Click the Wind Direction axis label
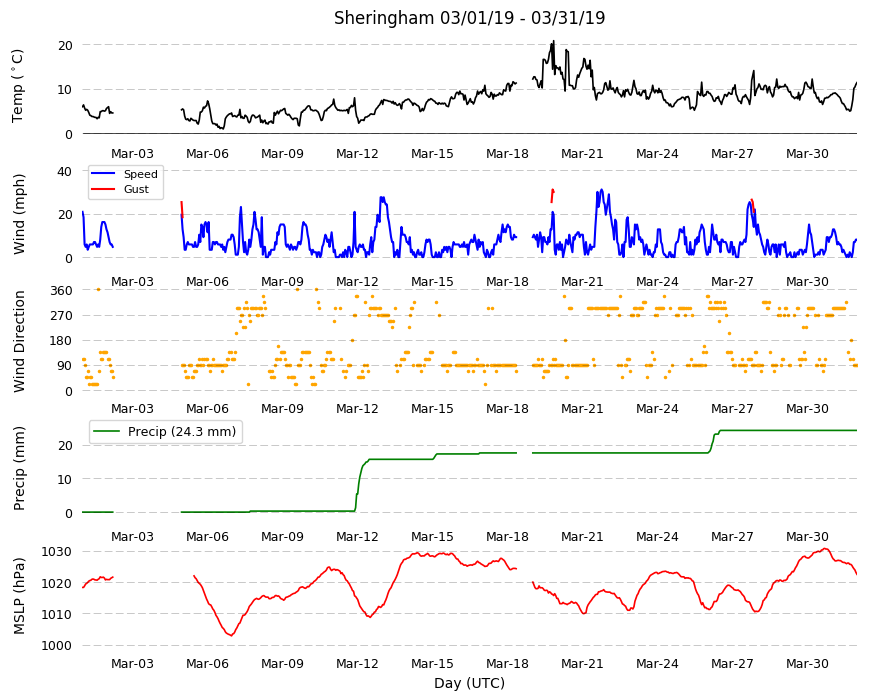Image resolution: width=870 pixels, height=700 pixels. tap(19, 342)
